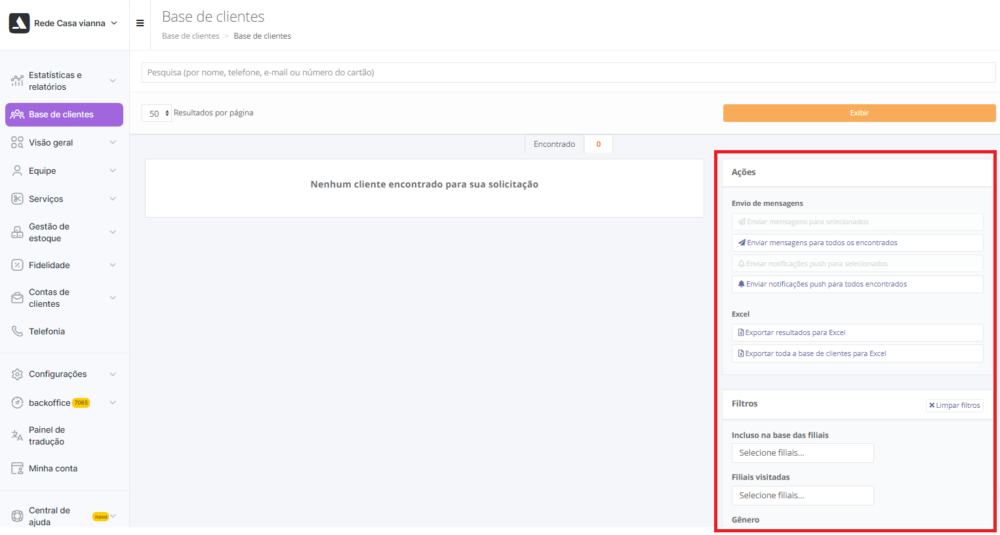This screenshot has height=535, width=1000.
Task: Open Base de clientes menu item
Action: pos(64,115)
